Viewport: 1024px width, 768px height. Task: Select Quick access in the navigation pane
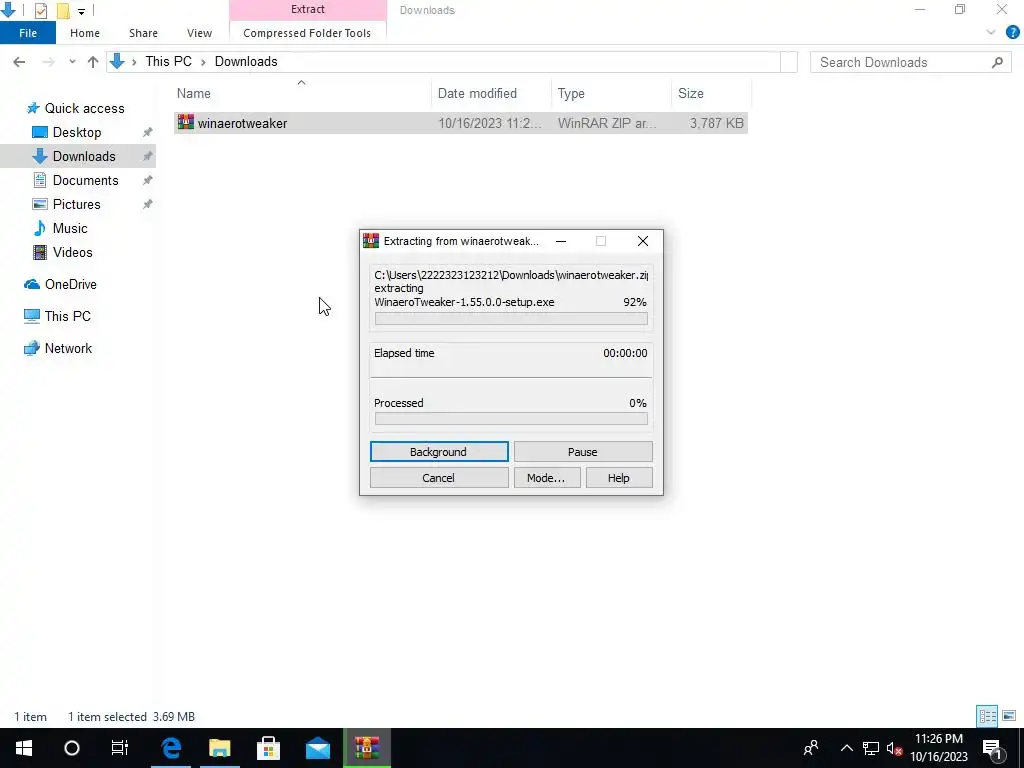84,108
